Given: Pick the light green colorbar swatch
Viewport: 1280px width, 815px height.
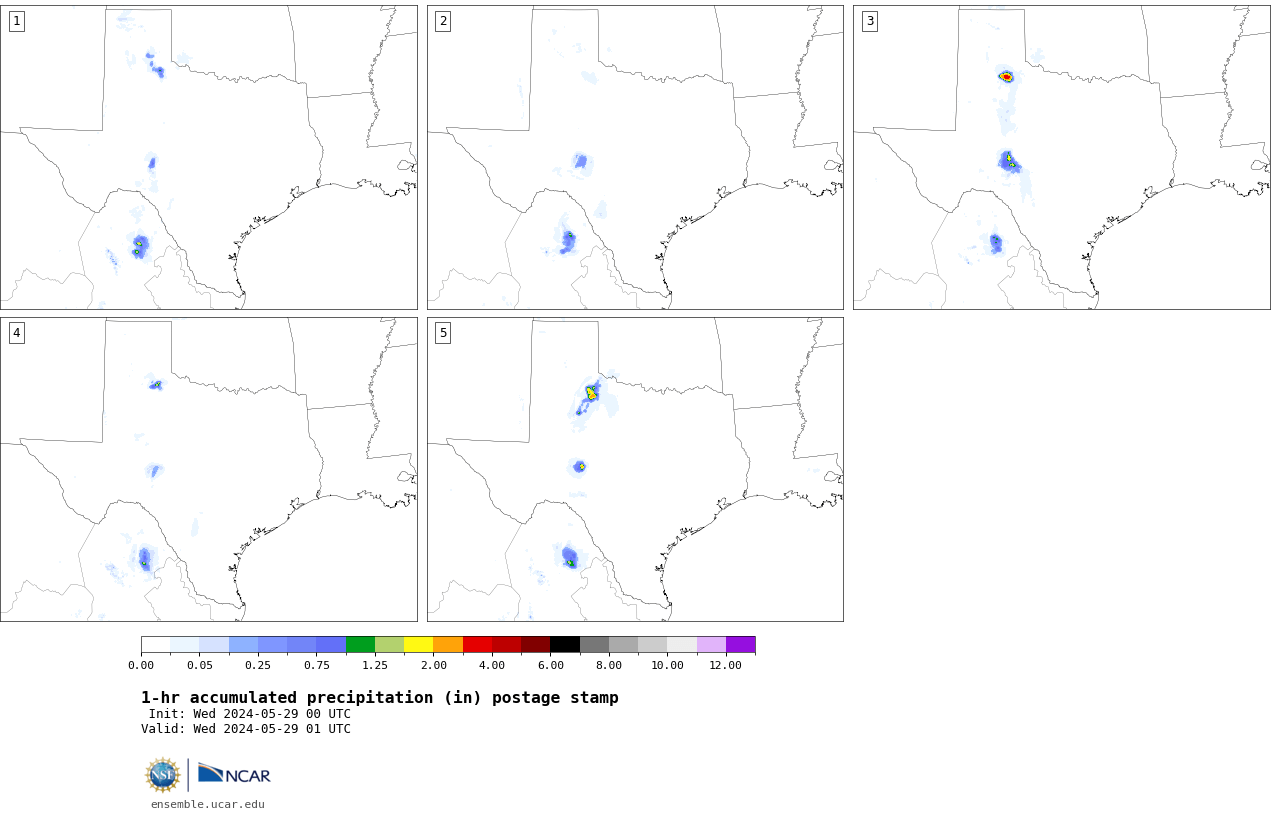Looking at the screenshot, I should 389,644.
